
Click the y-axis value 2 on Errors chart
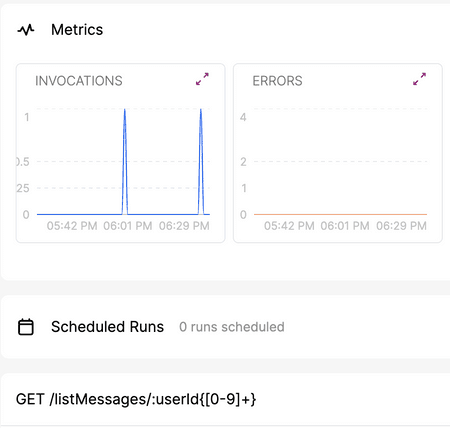(x=243, y=162)
